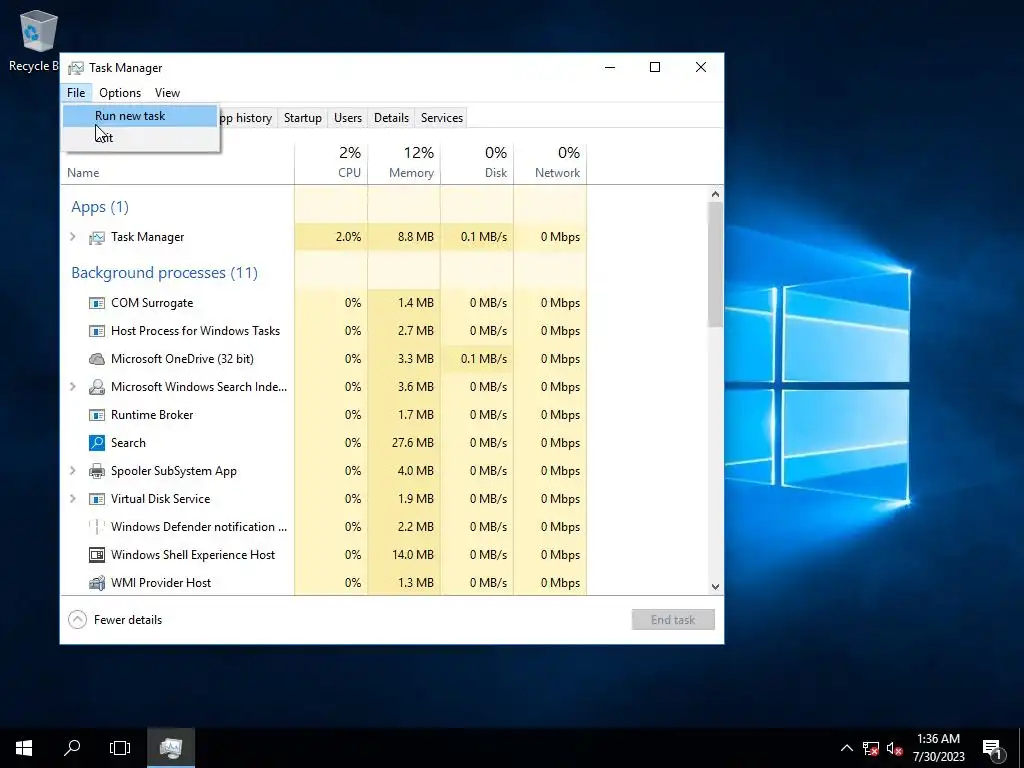This screenshot has width=1024, height=768.
Task: Choose Run new task from File menu
Action: point(140,116)
